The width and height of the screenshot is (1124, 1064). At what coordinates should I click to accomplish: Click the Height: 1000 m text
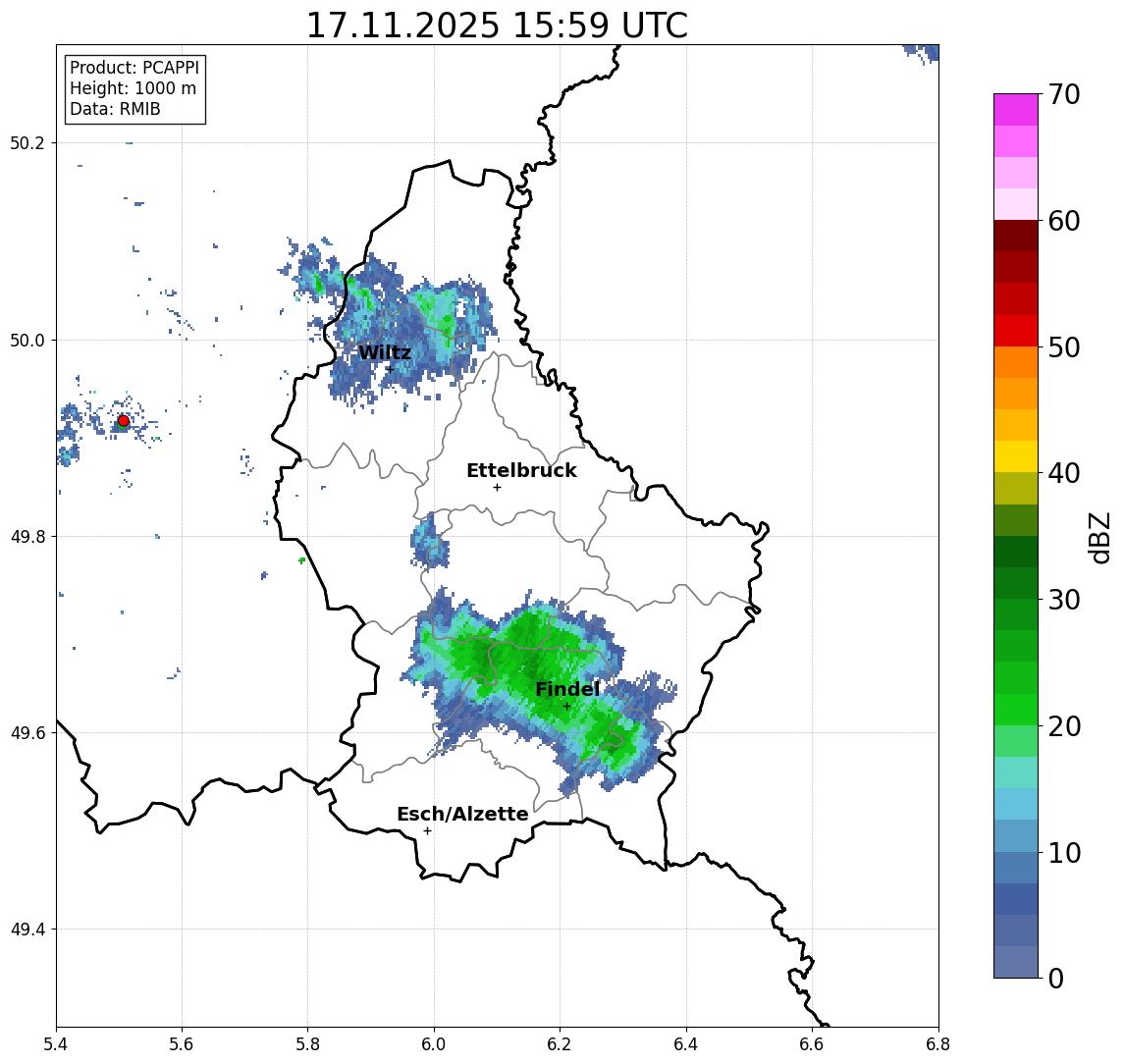coord(133,88)
